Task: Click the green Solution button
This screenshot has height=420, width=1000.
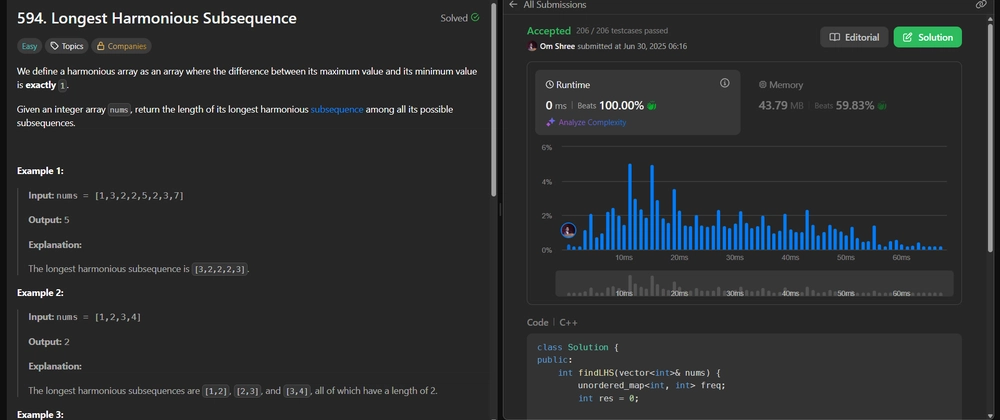Action: pos(927,37)
